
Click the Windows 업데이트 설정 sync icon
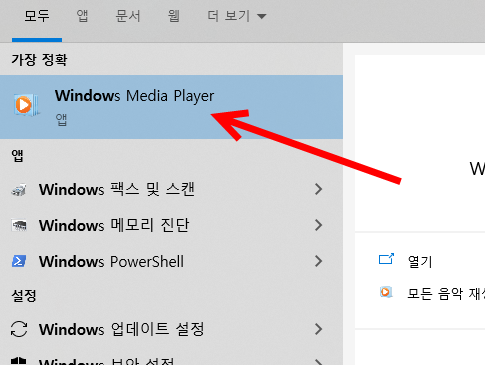tap(19, 329)
